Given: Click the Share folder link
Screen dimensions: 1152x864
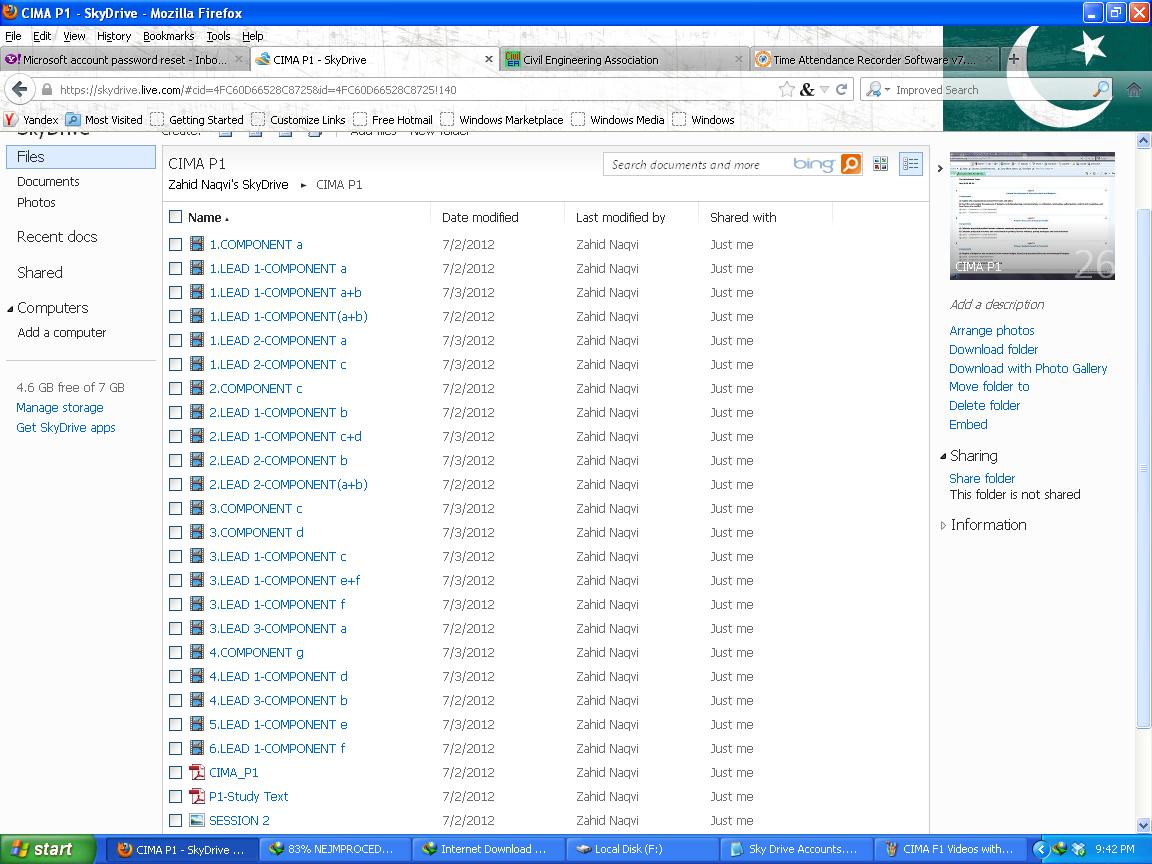Looking at the screenshot, I should [x=982, y=478].
